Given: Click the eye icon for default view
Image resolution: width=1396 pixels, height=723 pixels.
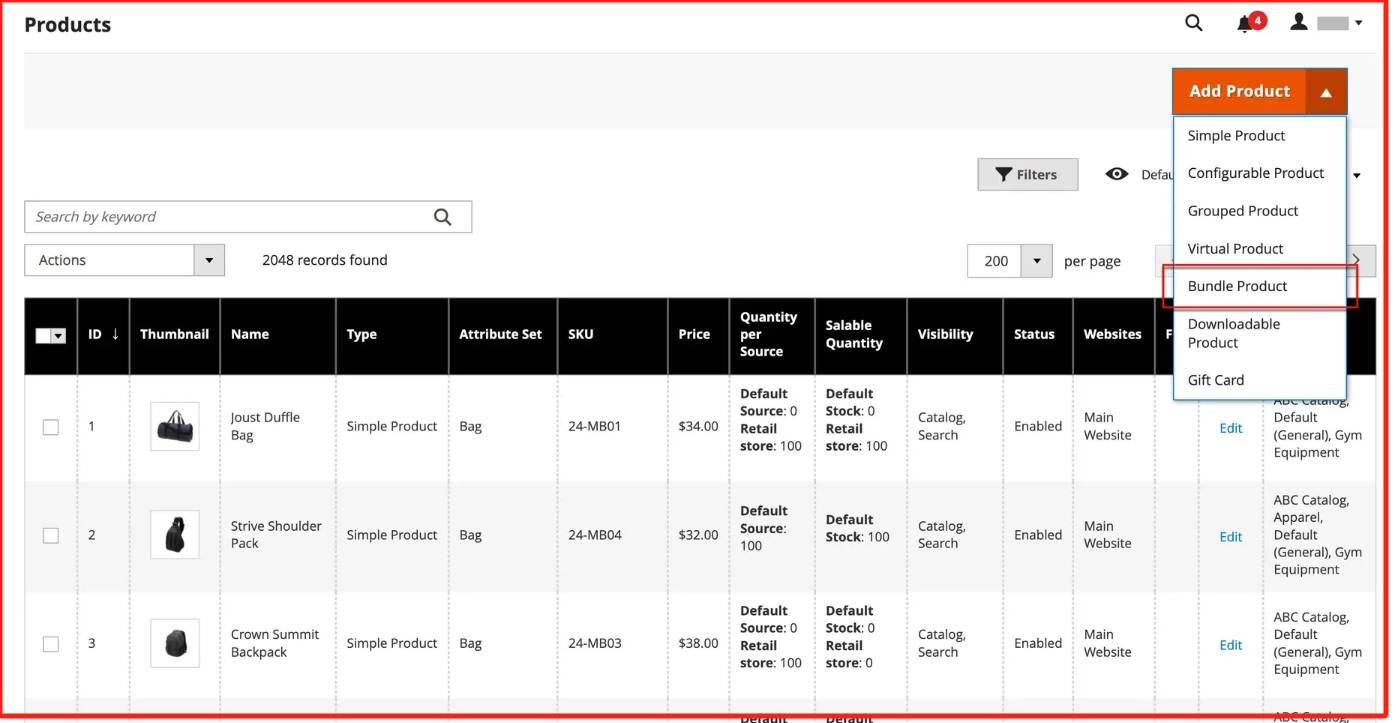Looking at the screenshot, I should point(1117,174).
